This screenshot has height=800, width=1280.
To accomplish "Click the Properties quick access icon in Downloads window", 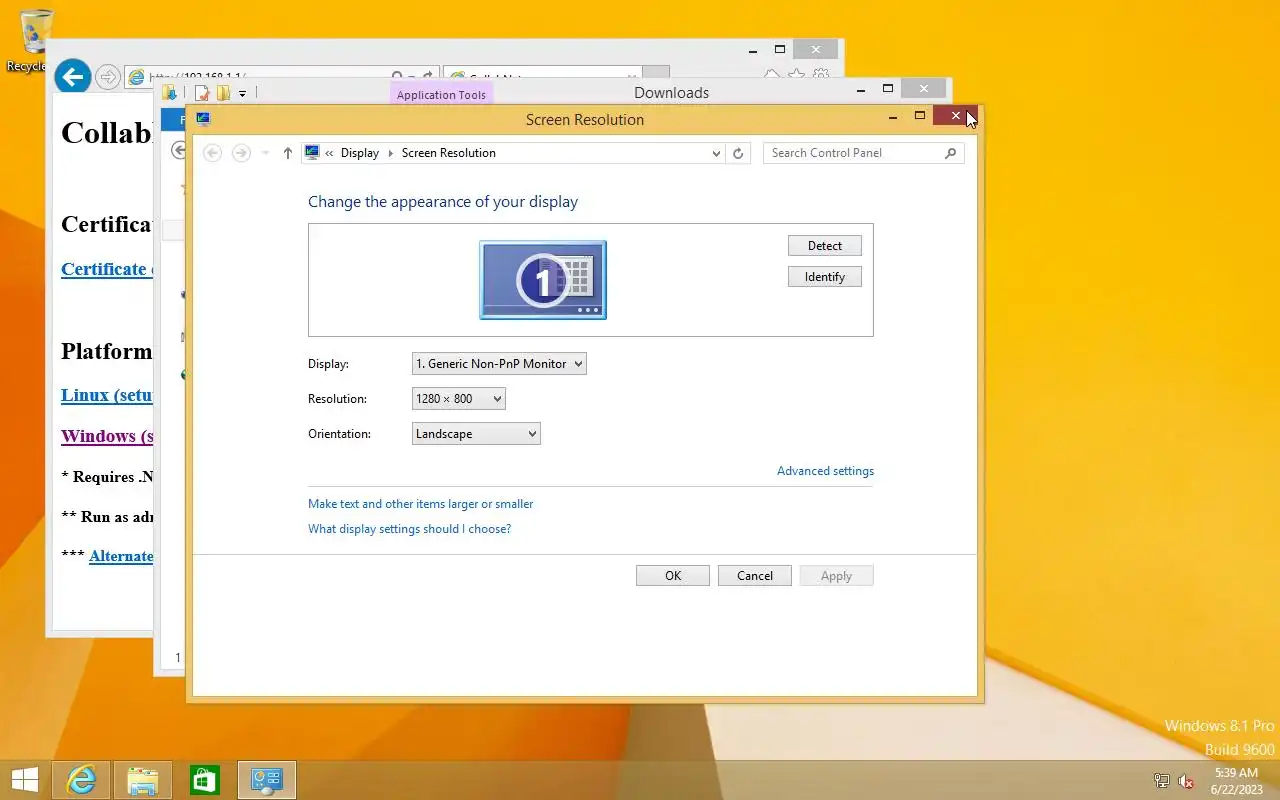I will coord(202,93).
